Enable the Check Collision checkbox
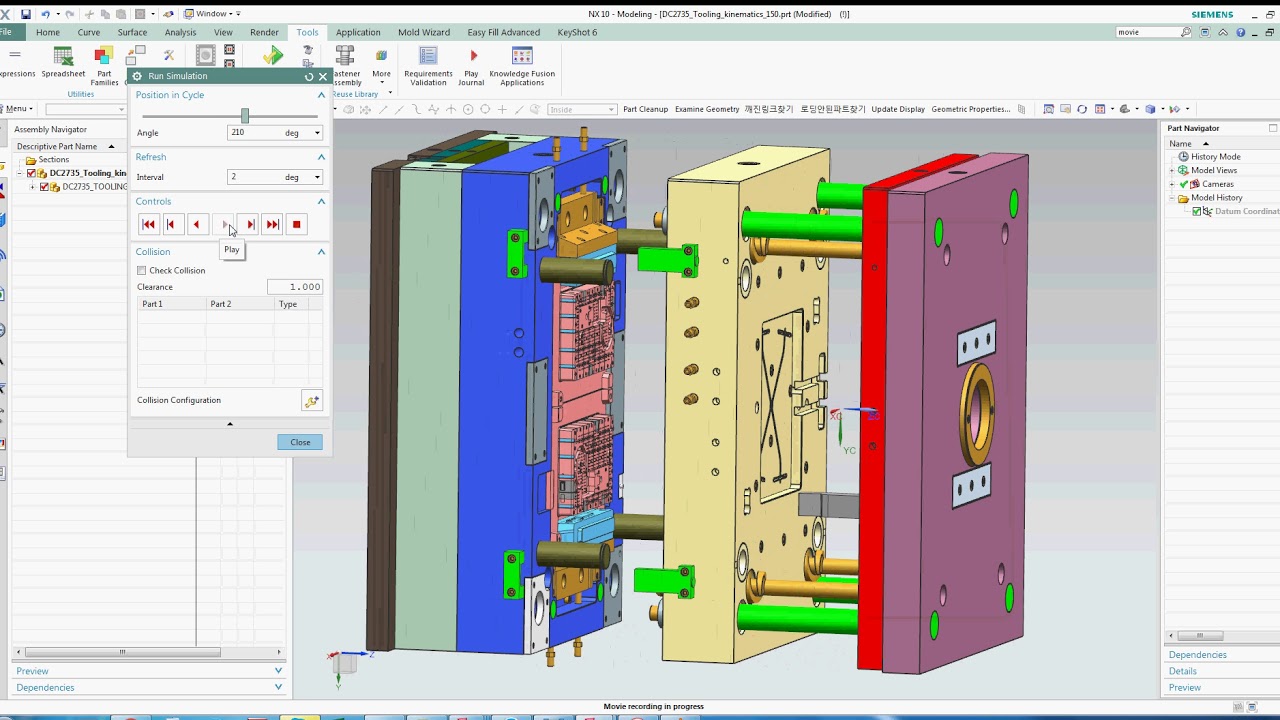The height and width of the screenshot is (720, 1280). tap(141, 271)
